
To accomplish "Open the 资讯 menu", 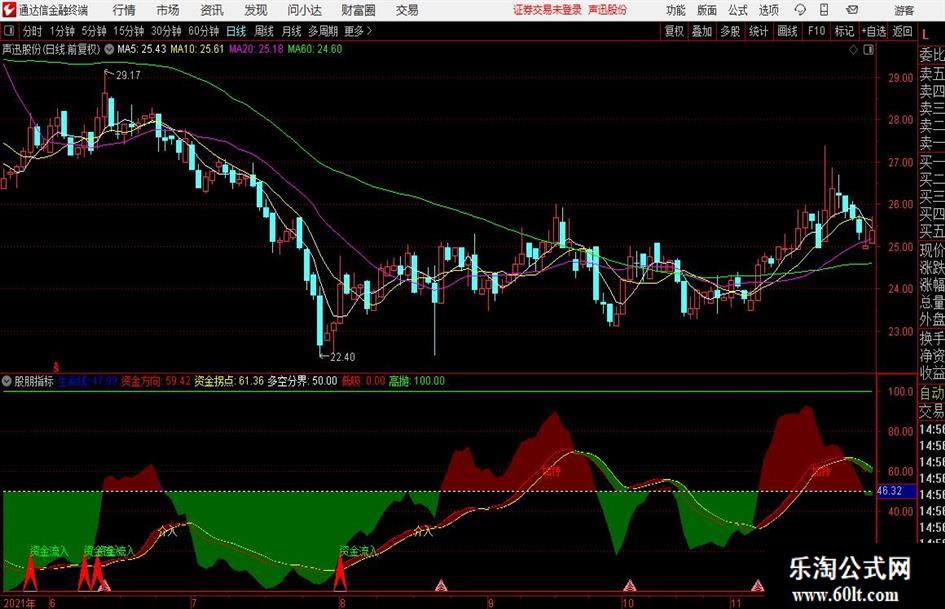I will point(212,10).
